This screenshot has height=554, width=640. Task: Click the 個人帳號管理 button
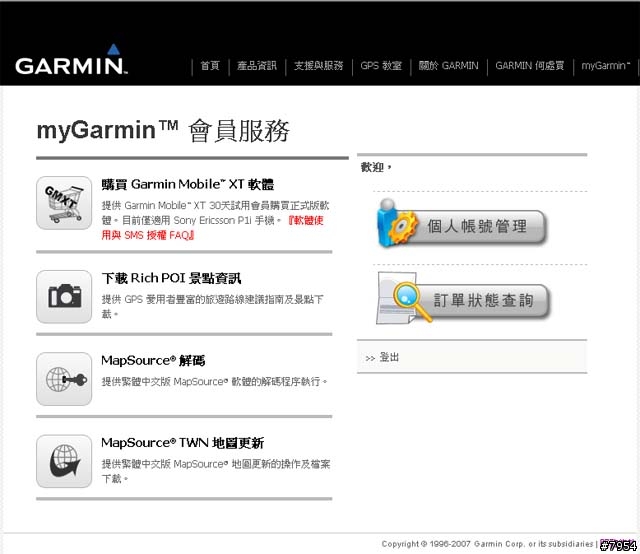[462, 225]
